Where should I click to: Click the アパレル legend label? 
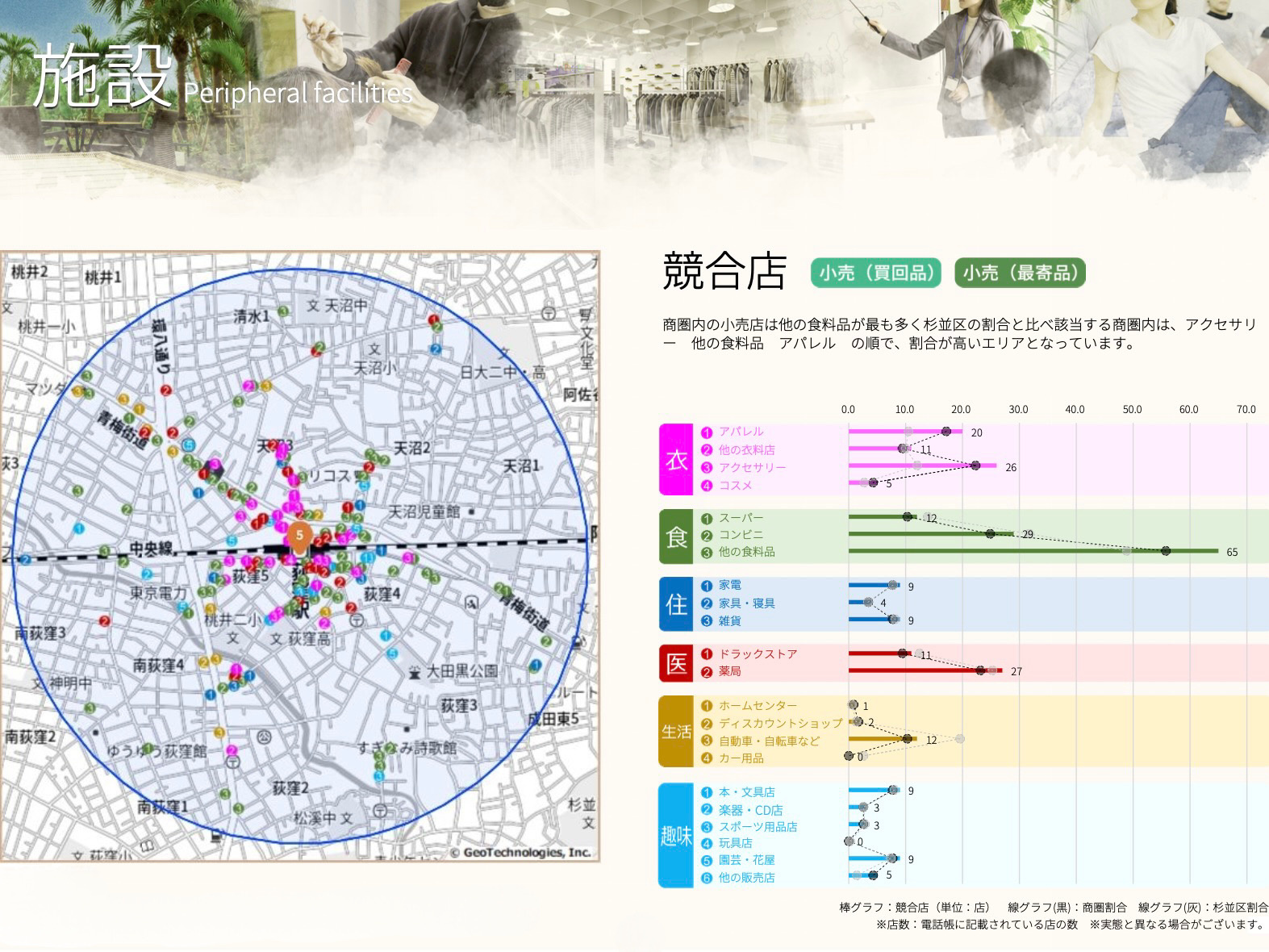coord(741,432)
